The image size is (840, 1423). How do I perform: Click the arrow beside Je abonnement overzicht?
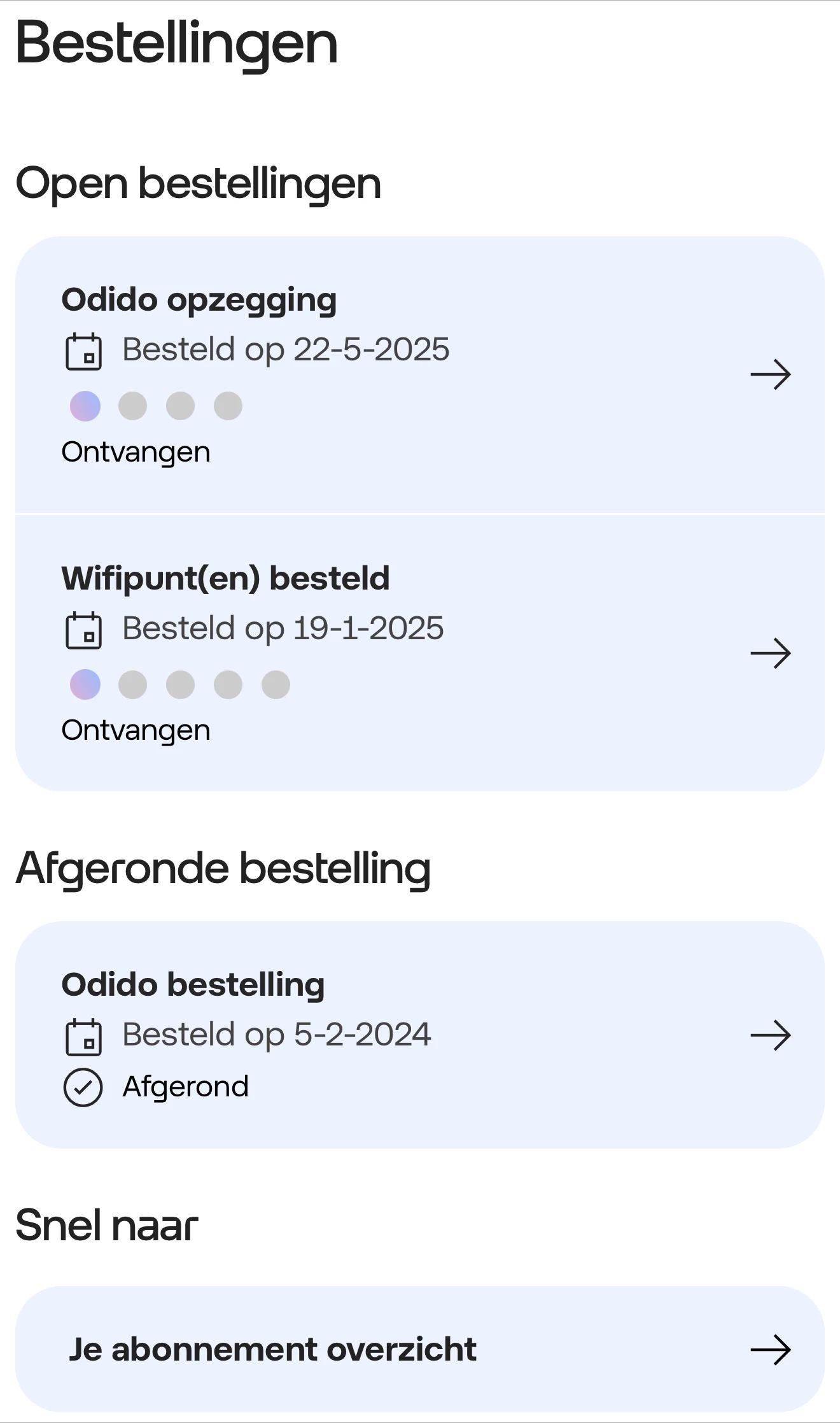[x=770, y=1350]
